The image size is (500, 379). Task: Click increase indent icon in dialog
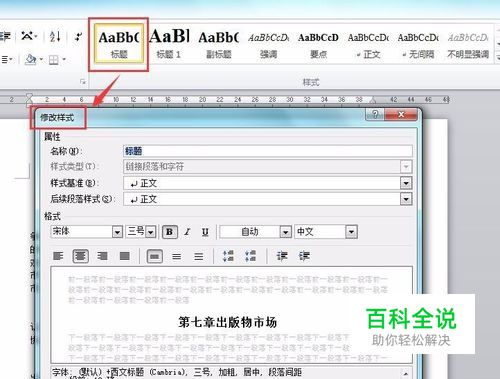(x=304, y=256)
